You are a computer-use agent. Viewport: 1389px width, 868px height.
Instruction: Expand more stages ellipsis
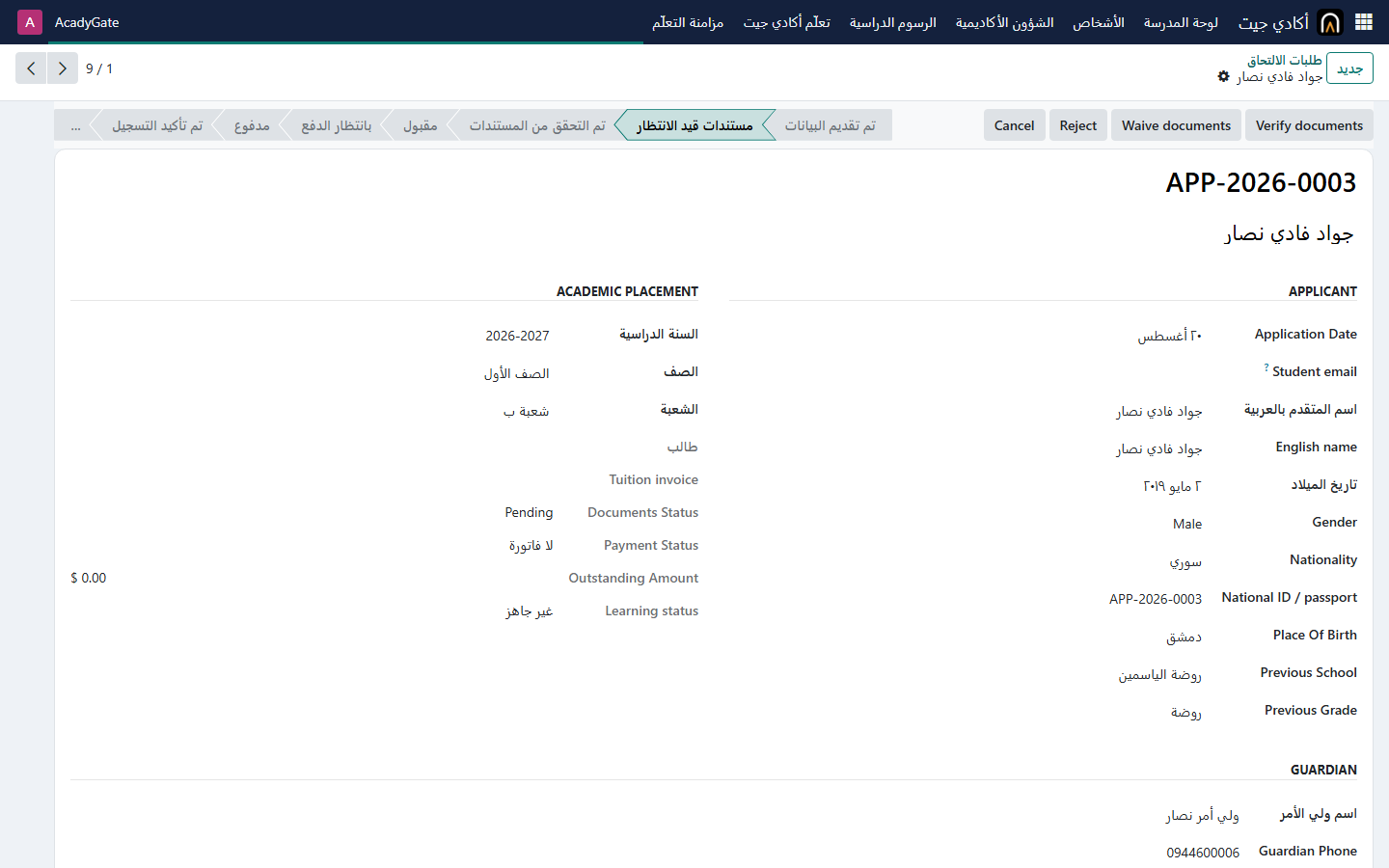(x=75, y=125)
